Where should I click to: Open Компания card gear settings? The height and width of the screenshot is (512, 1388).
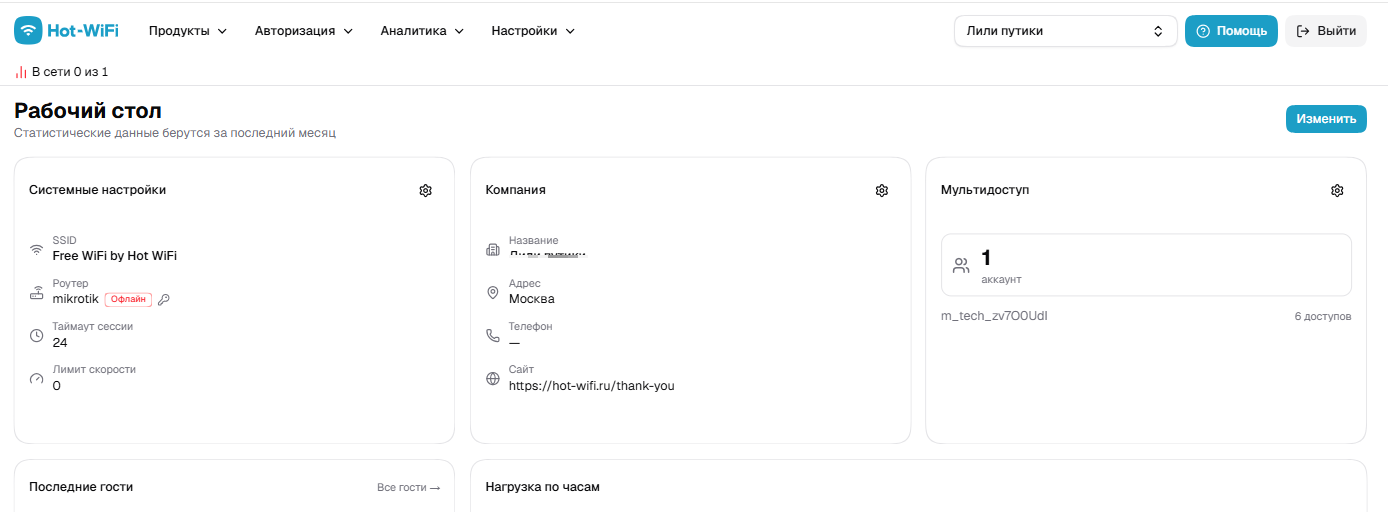(881, 190)
